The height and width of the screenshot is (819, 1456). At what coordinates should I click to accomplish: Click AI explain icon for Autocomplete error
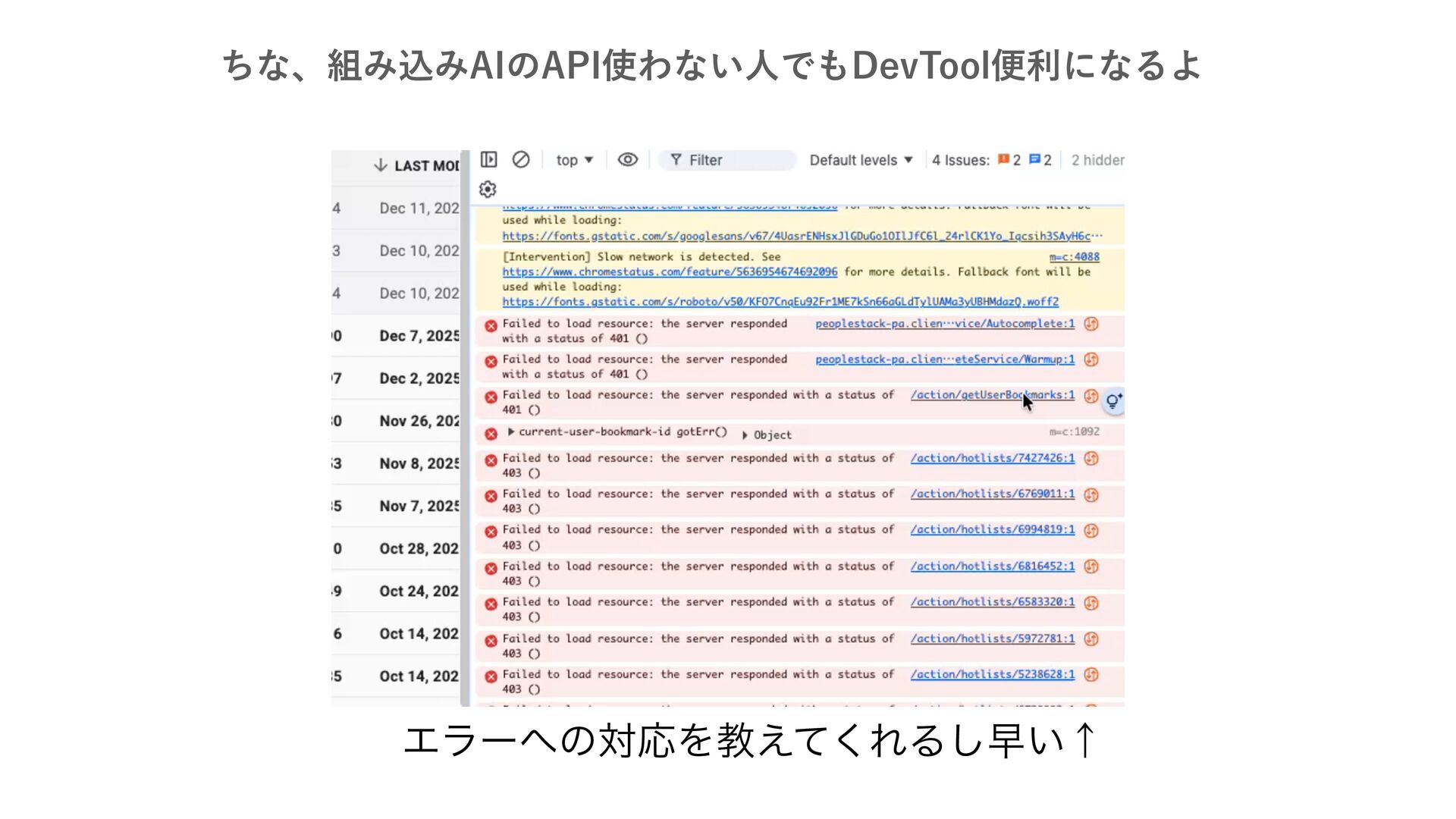1091,324
